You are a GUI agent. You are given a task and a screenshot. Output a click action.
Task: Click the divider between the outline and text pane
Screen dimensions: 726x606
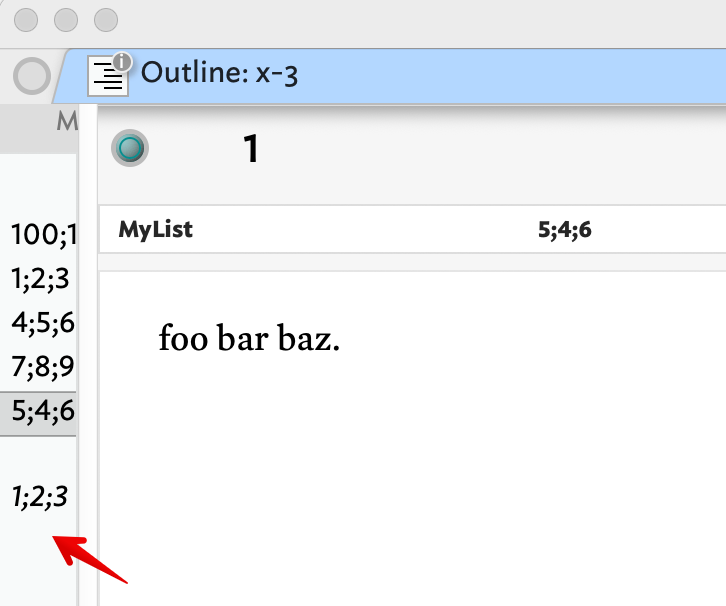(87, 350)
